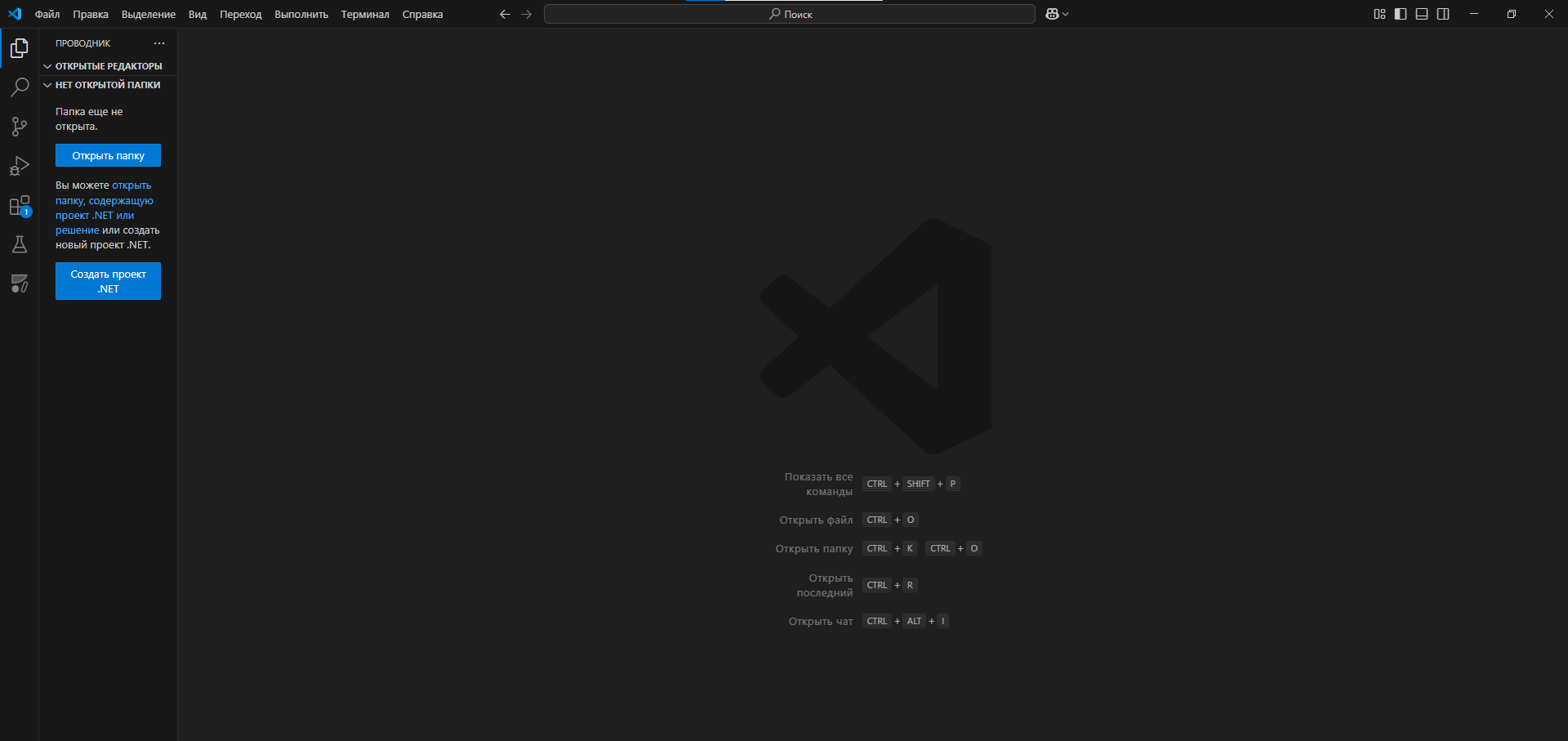Minimize the VS Code window

[x=1474, y=14]
